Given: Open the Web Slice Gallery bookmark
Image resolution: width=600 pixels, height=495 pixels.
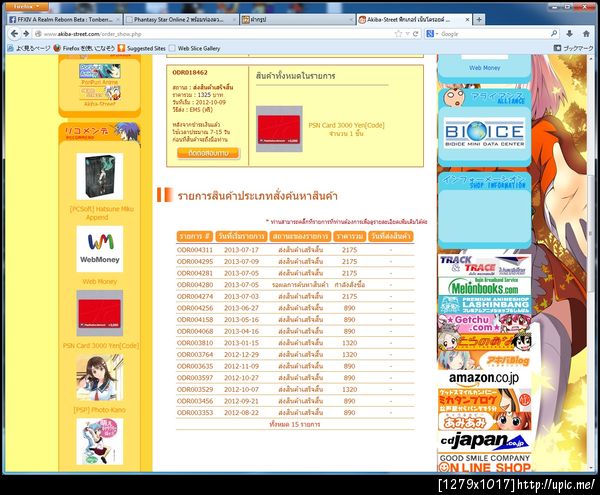Looking at the screenshot, I should (x=195, y=48).
